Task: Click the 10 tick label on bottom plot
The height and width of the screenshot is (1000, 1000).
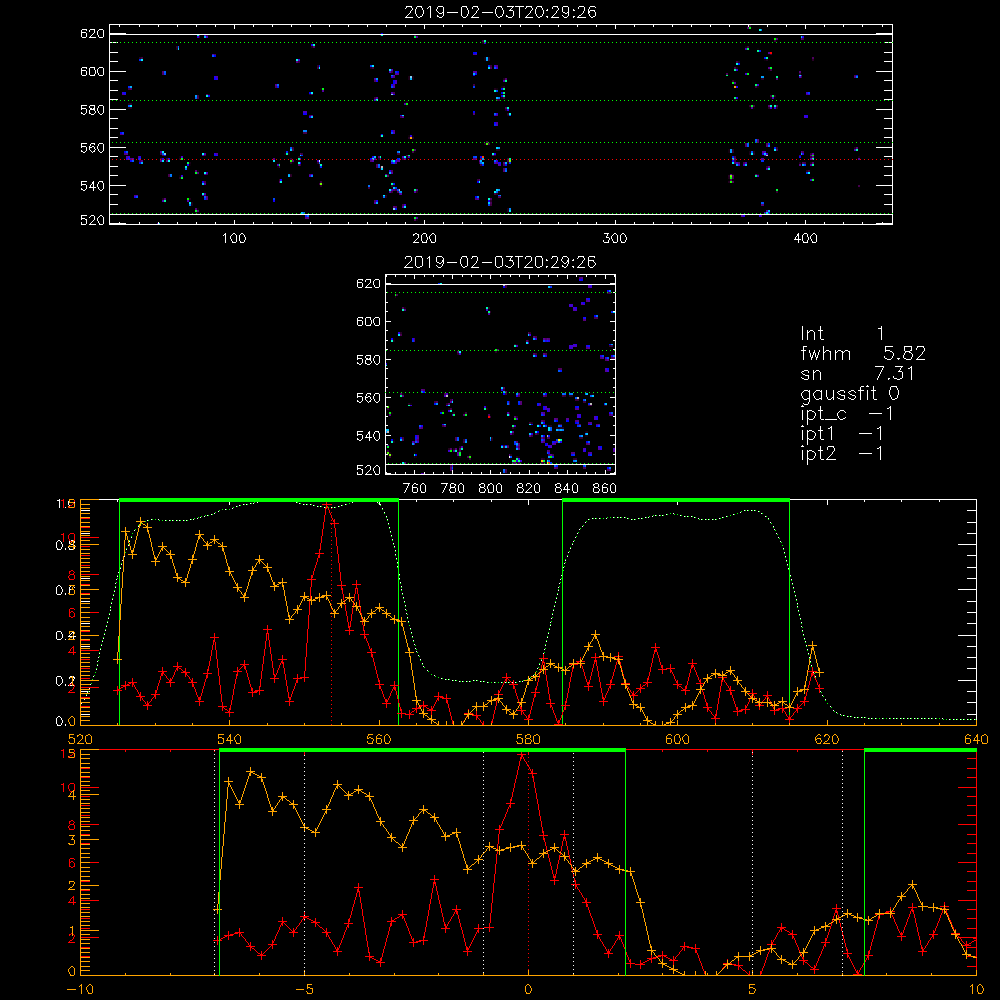Action: click(x=976, y=989)
